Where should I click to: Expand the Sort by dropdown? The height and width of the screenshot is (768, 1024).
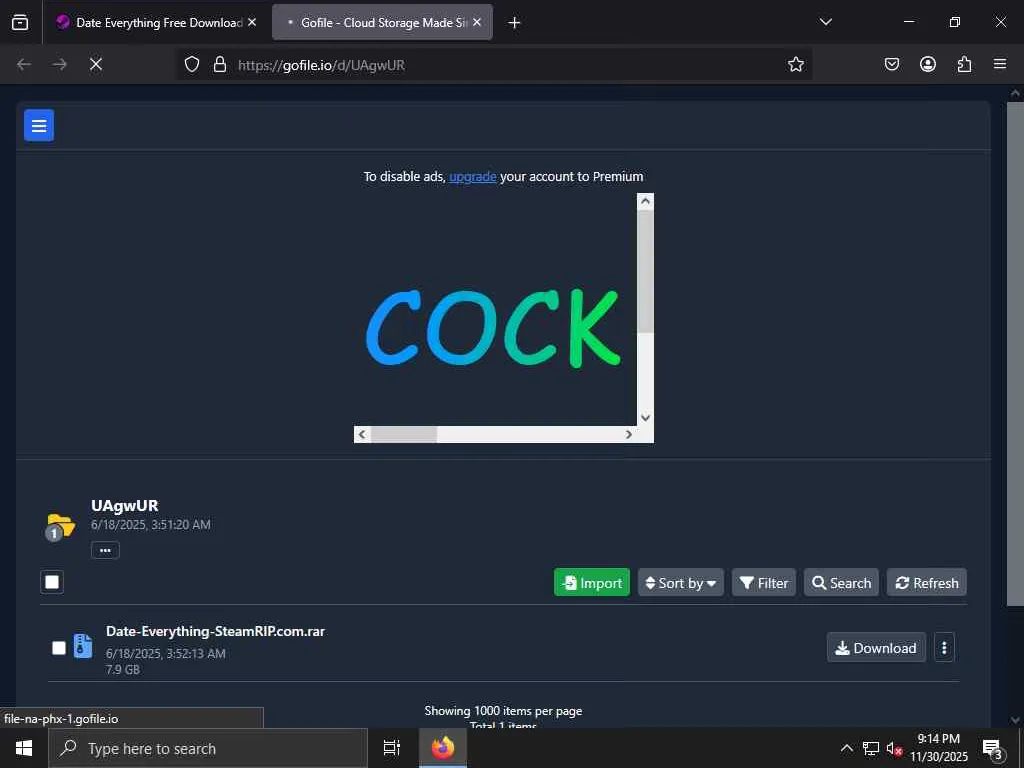(x=680, y=583)
